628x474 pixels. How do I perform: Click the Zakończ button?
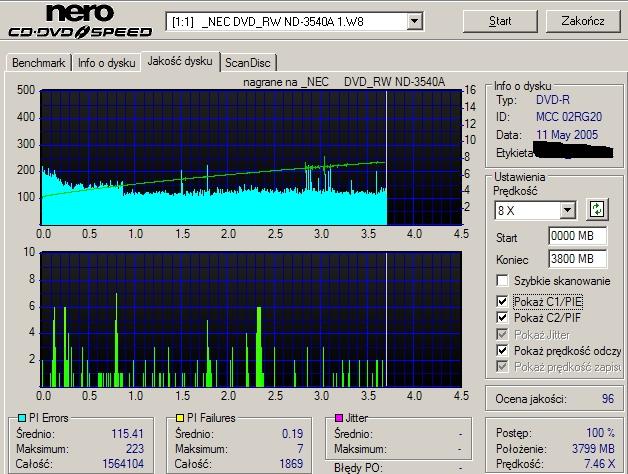click(583, 21)
